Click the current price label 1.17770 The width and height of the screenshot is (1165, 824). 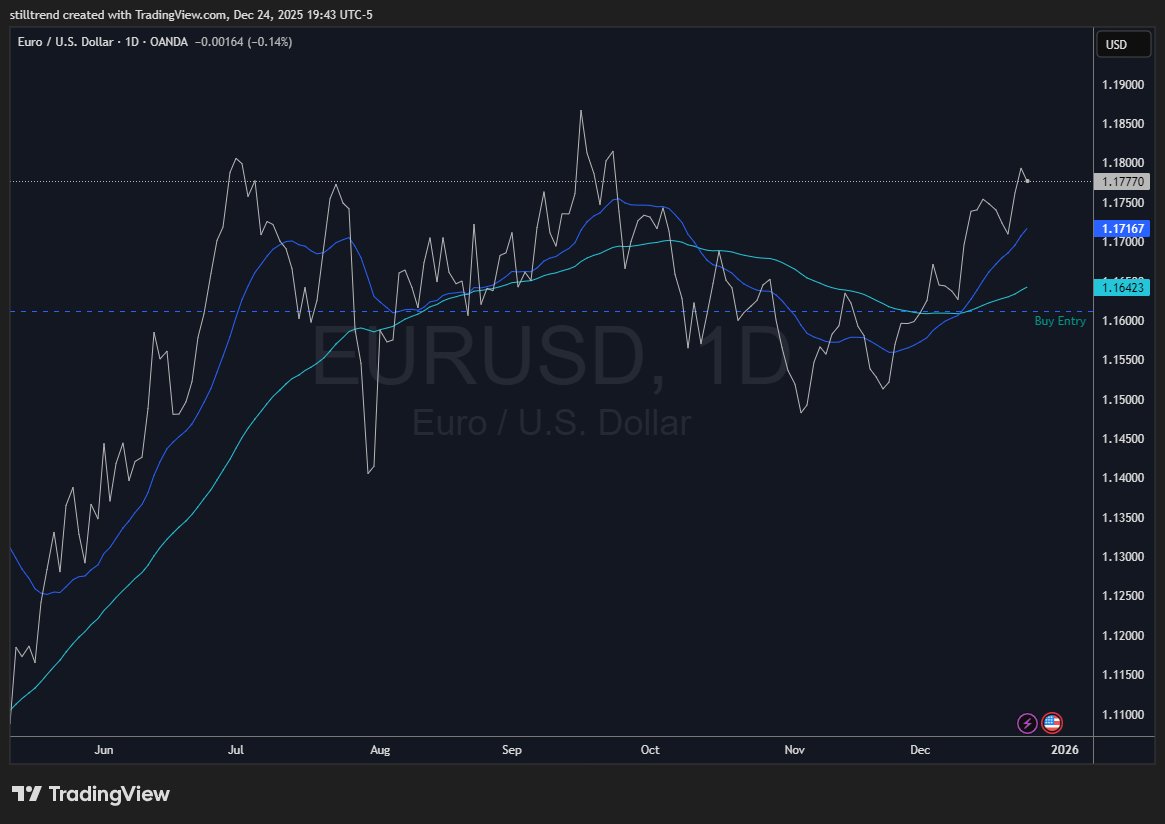click(1122, 181)
